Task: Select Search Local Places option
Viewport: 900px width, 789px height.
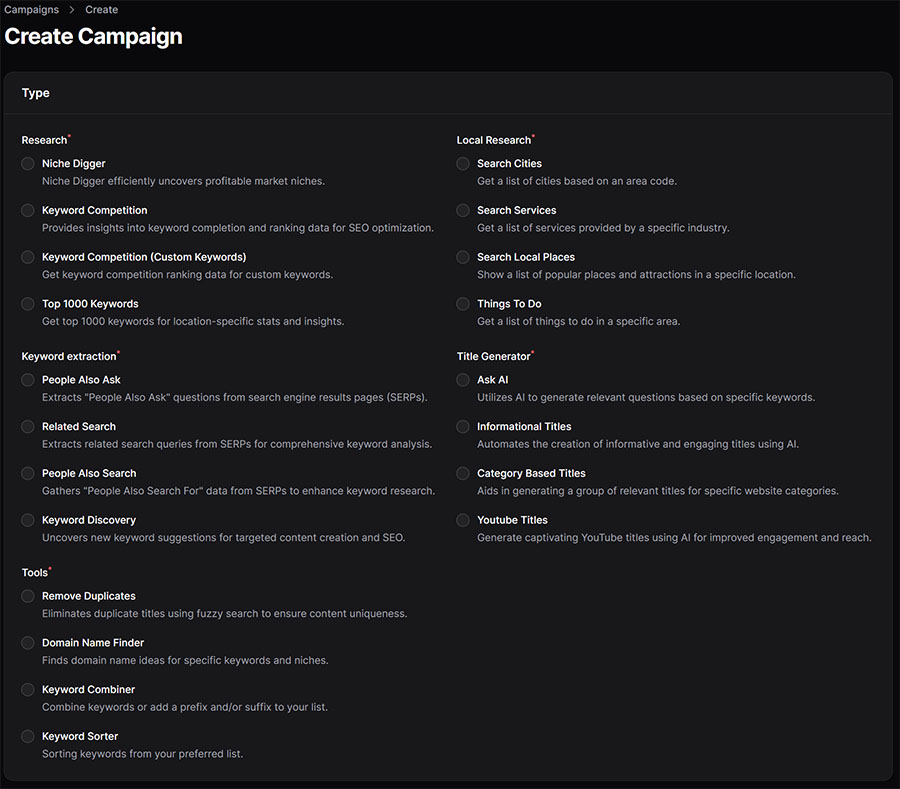Action: [462, 257]
